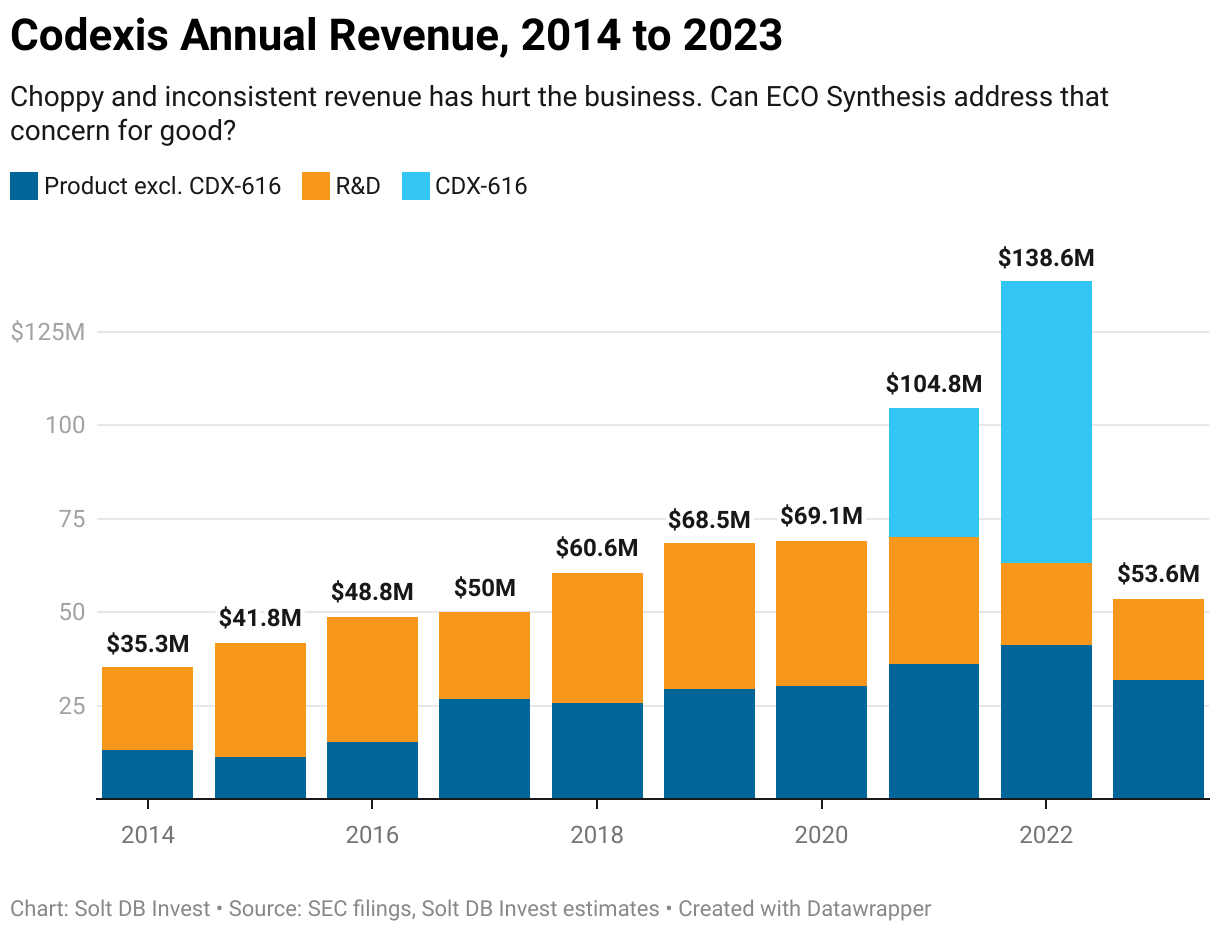
Task: Click the orange R&D segment of the 2014 bar
Action: (148, 708)
